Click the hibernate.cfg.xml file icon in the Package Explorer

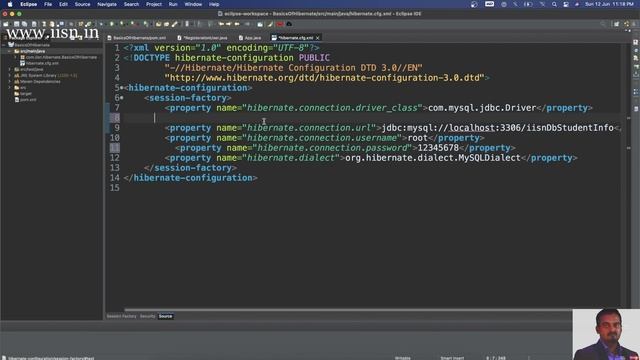click(22, 63)
